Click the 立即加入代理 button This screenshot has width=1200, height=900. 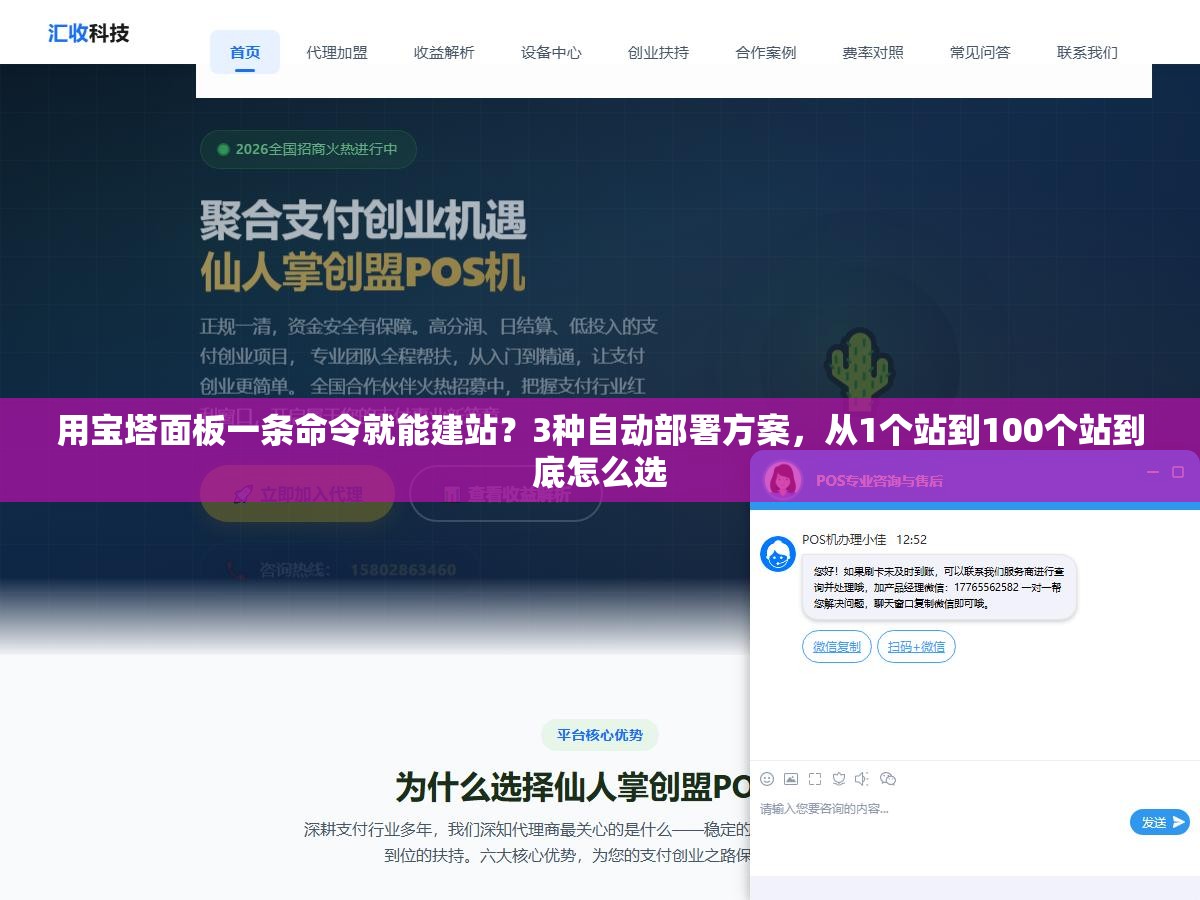(297, 493)
